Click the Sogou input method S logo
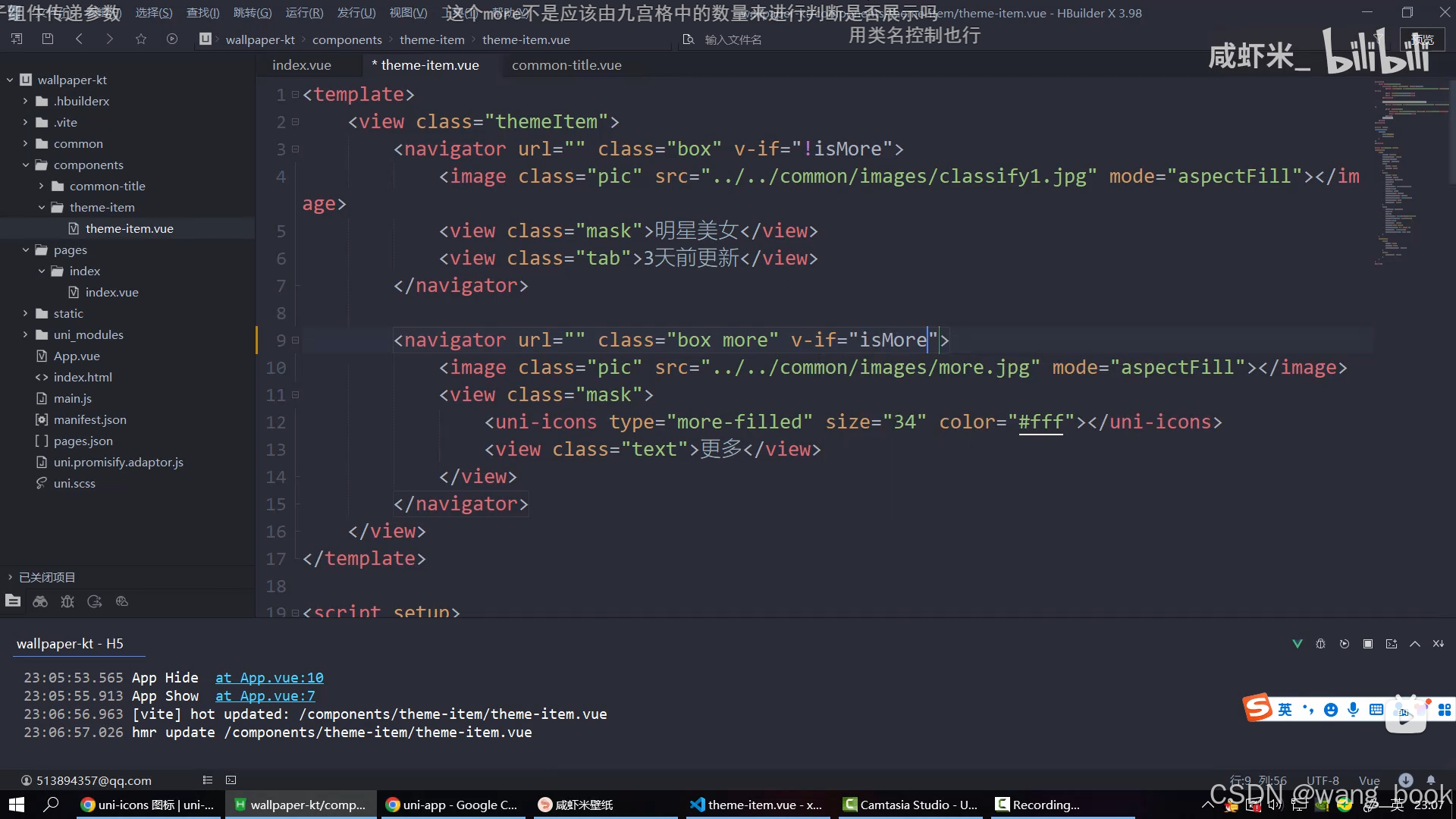This screenshot has width=1456, height=819. pyautogui.click(x=1258, y=708)
